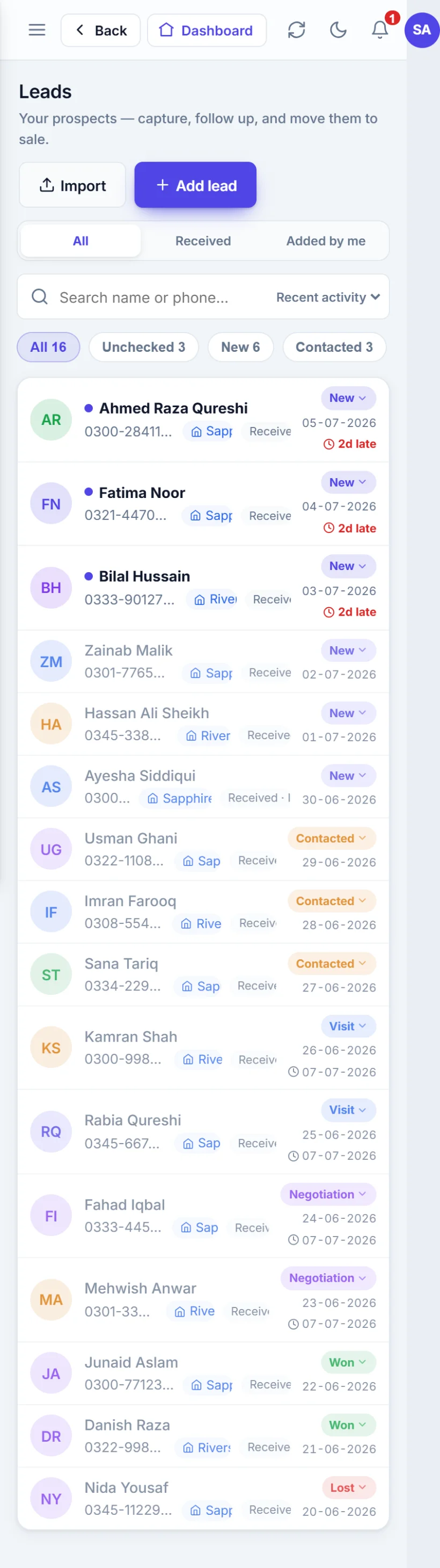Toggle dark mode moon icon
This screenshot has width=440, height=1568.
coord(339,30)
